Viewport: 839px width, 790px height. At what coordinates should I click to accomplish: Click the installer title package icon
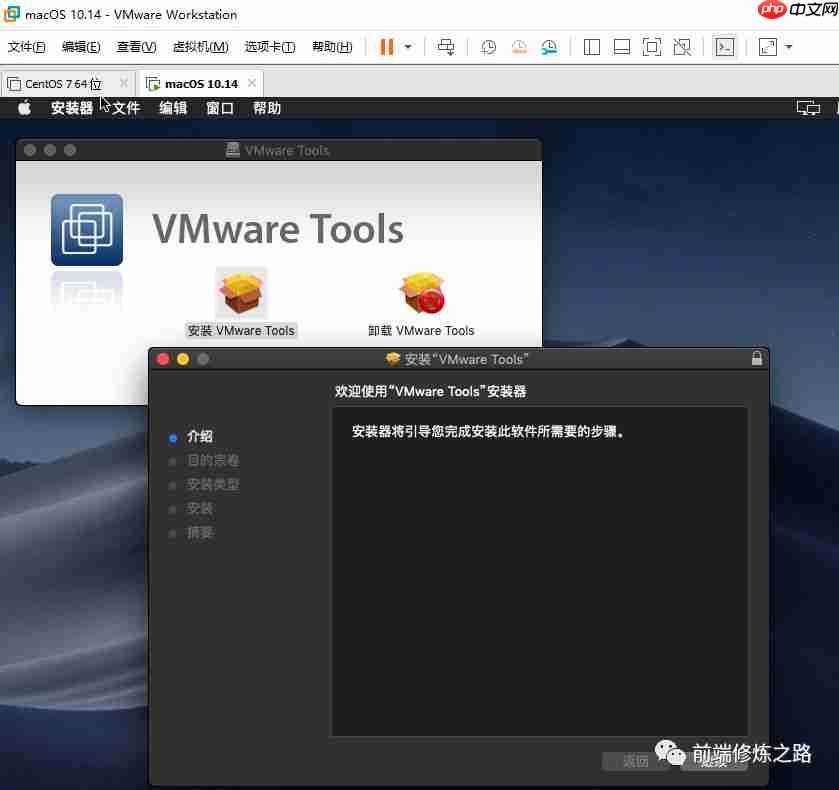pyautogui.click(x=393, y=359)
